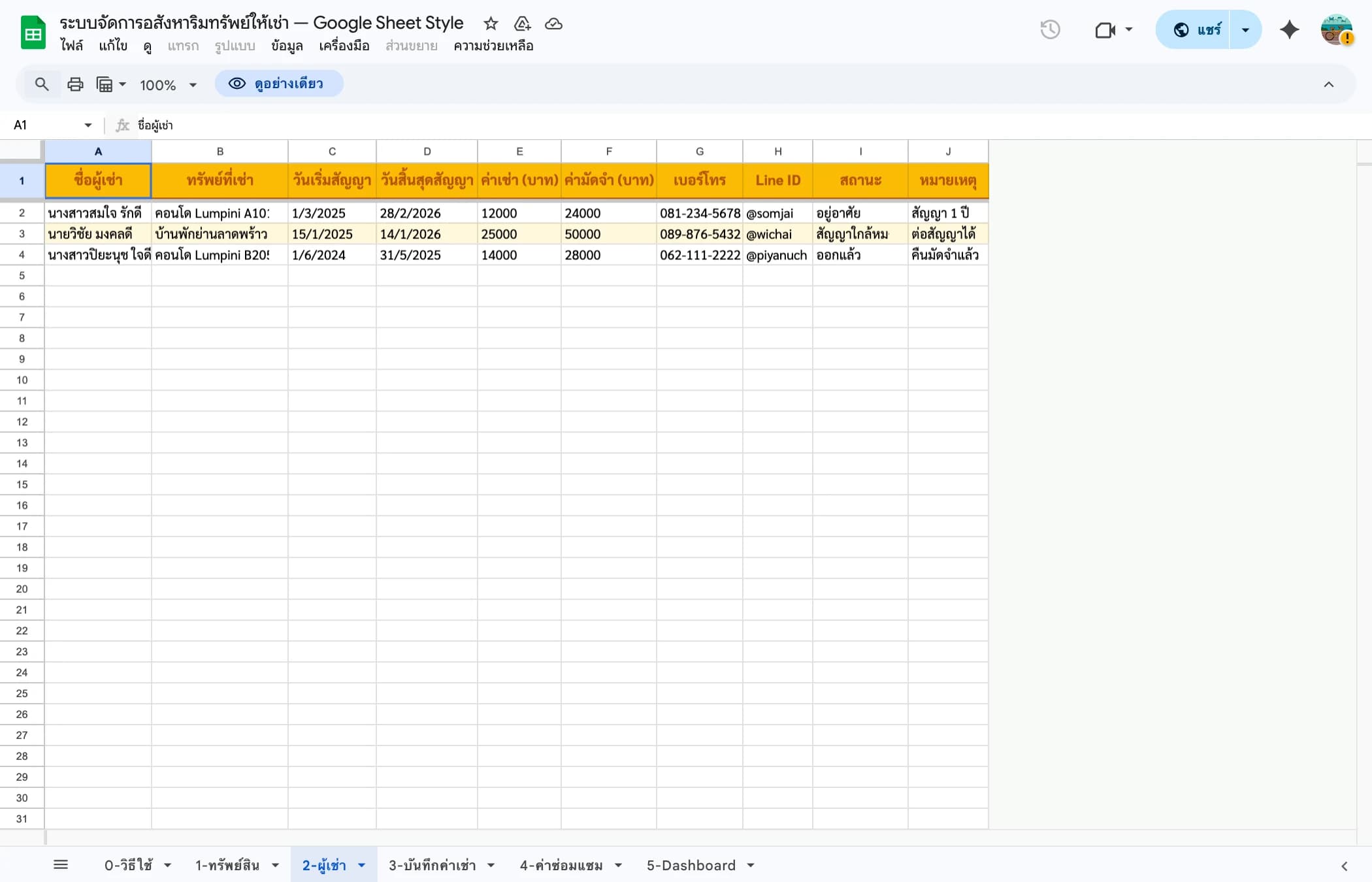Star this spreadsheet
The image size is (1372, 882).
[491, 24]
